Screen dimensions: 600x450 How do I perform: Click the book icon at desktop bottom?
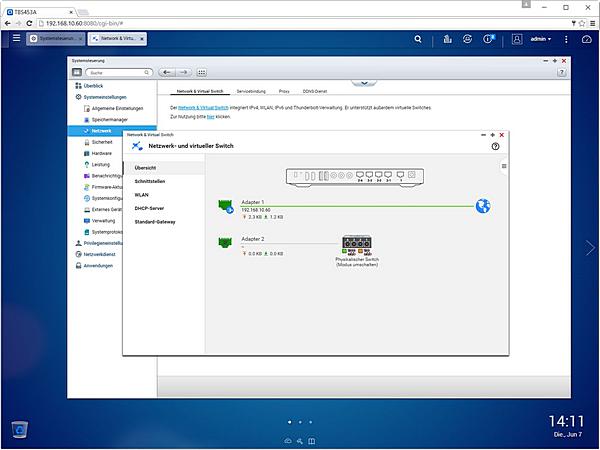[x=312, y=441]
